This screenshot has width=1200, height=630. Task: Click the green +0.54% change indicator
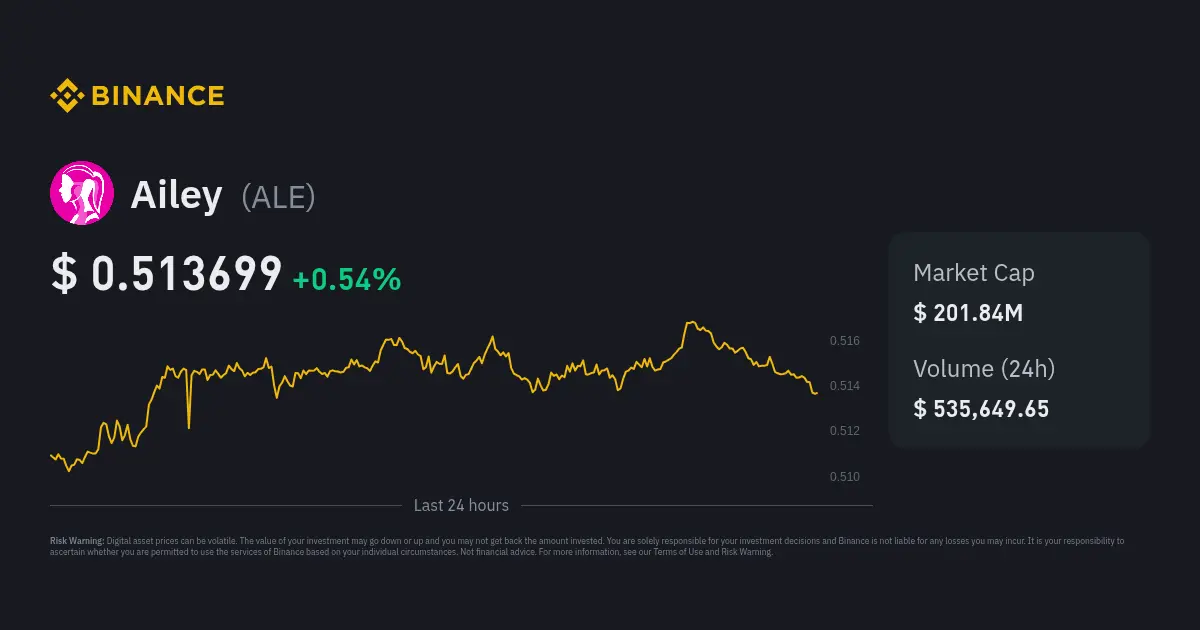[x=347, y=280]
